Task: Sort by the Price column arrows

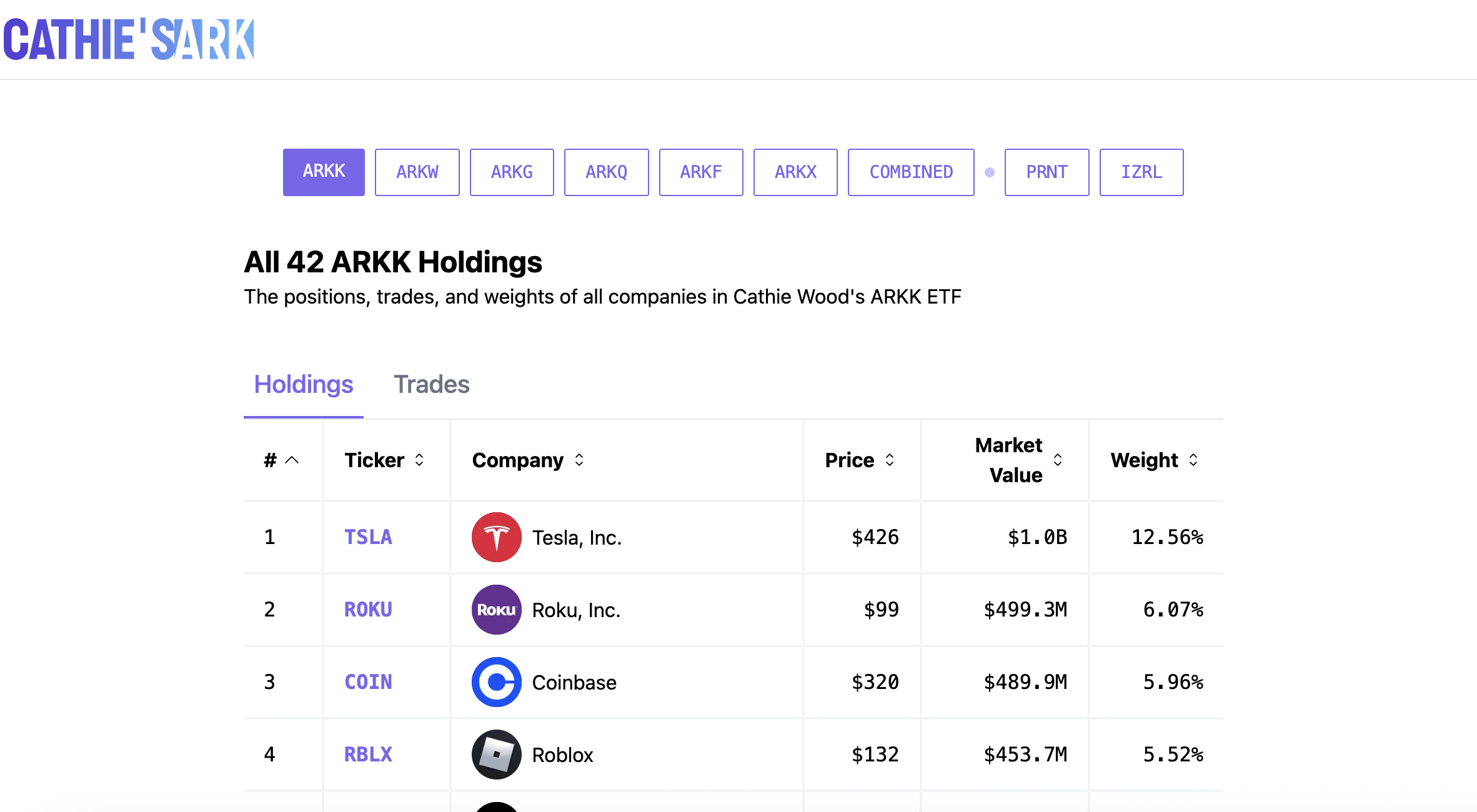Action: pos(890,460)
